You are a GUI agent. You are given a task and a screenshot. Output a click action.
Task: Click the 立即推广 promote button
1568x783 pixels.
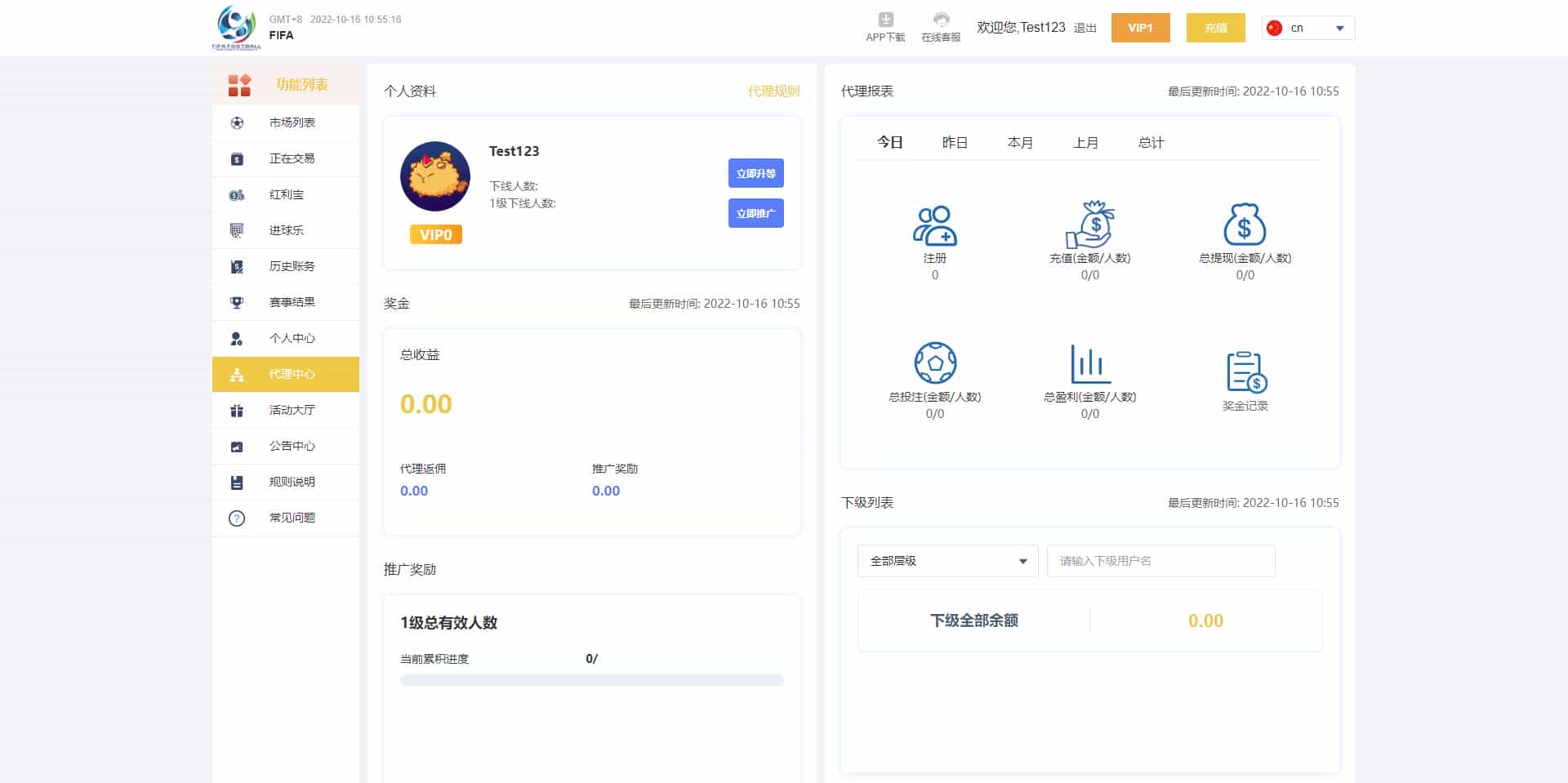tap(756, 213)
